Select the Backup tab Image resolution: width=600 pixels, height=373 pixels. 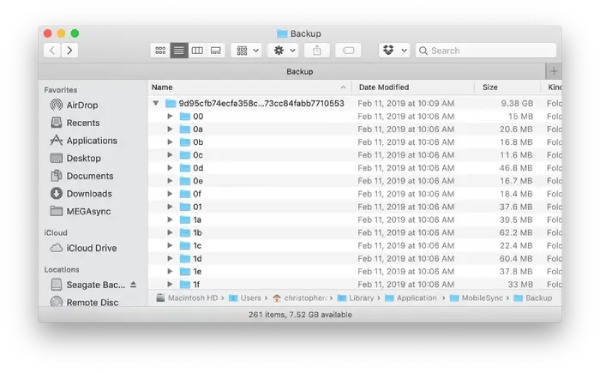coord(300,72)
